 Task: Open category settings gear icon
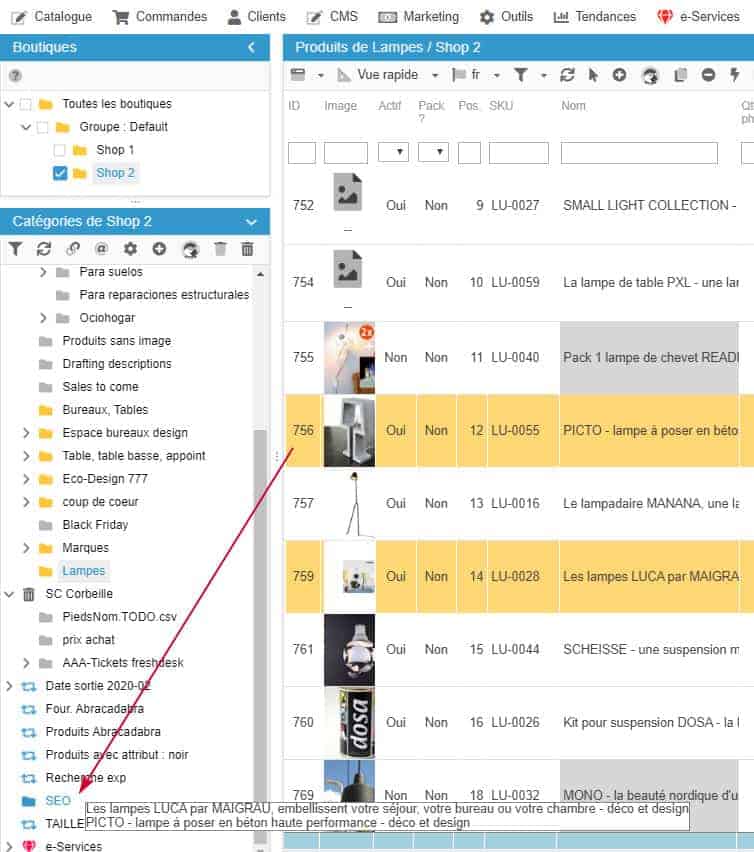click(x=130, y=249)
